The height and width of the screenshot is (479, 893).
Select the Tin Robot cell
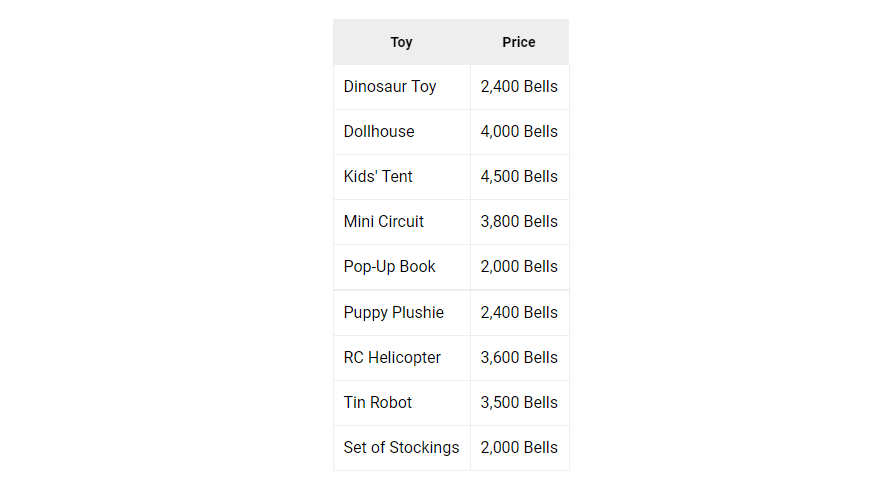pos(378,403)
